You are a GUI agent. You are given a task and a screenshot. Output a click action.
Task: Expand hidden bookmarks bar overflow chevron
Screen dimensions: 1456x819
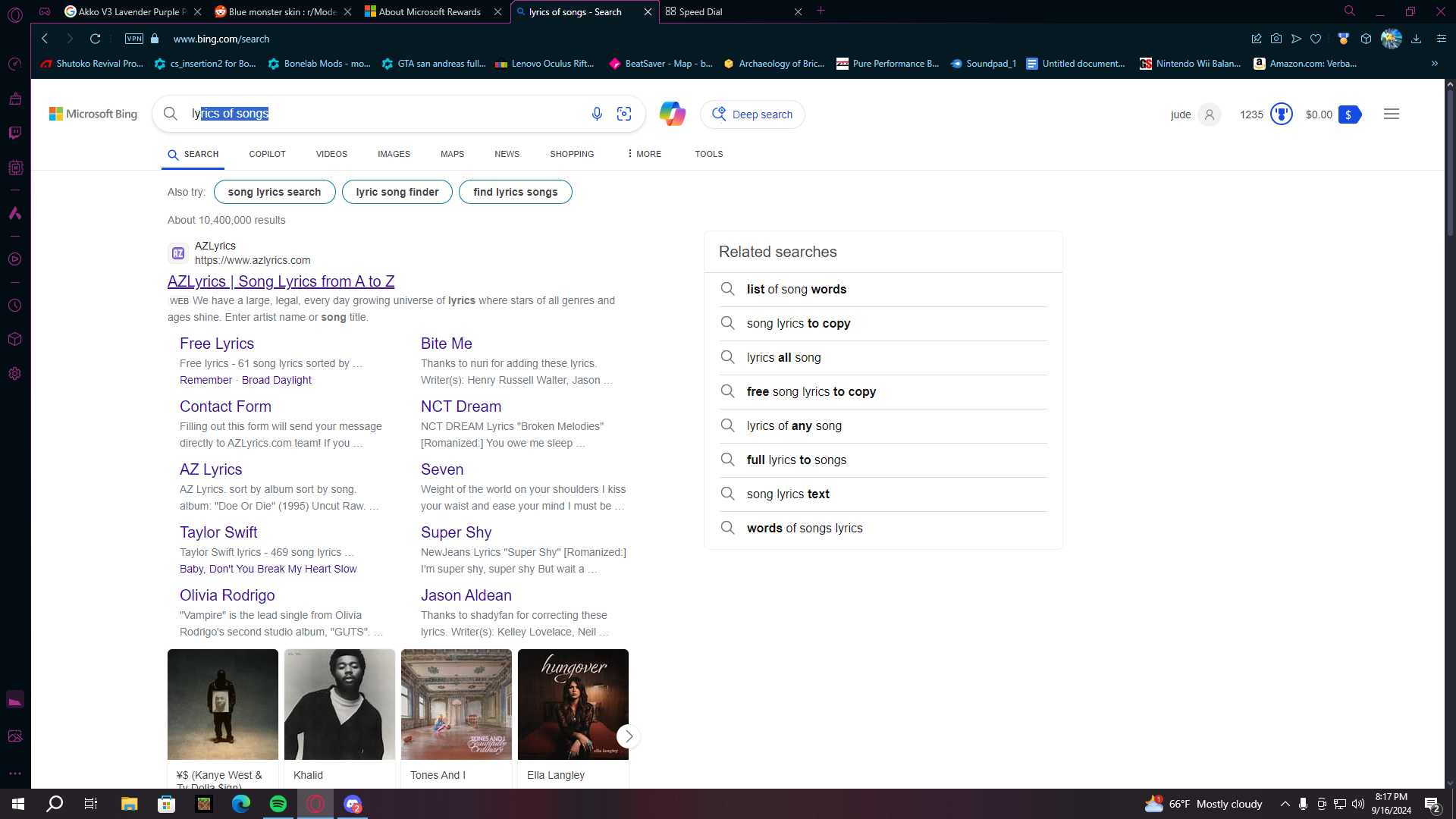(1435, 64)
